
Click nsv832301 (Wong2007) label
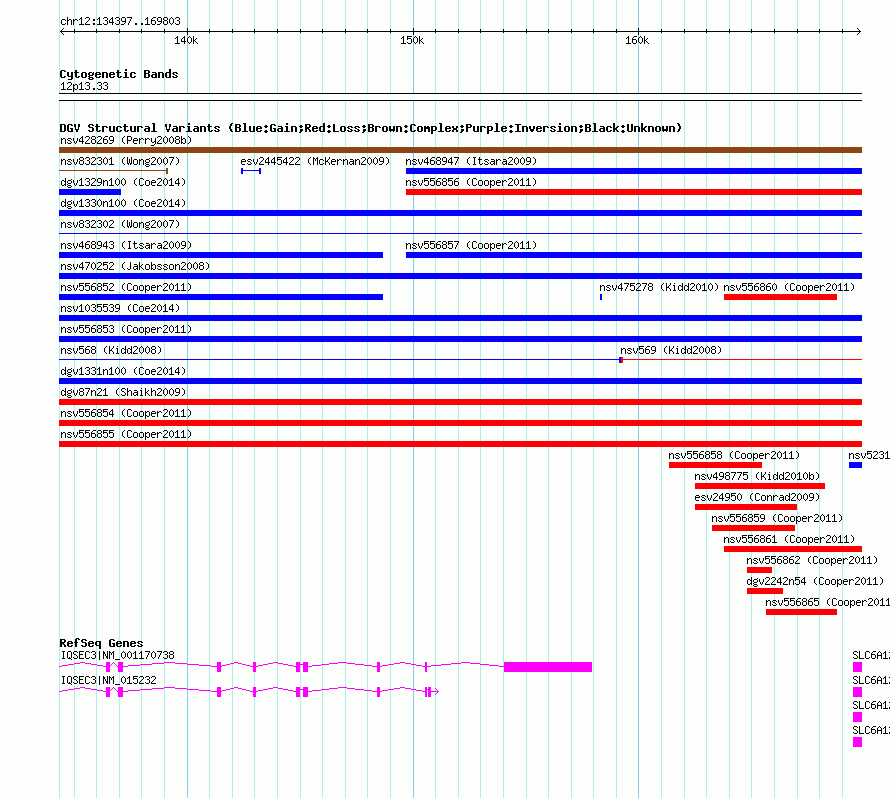pyautogui.click(x=120, y=161)
